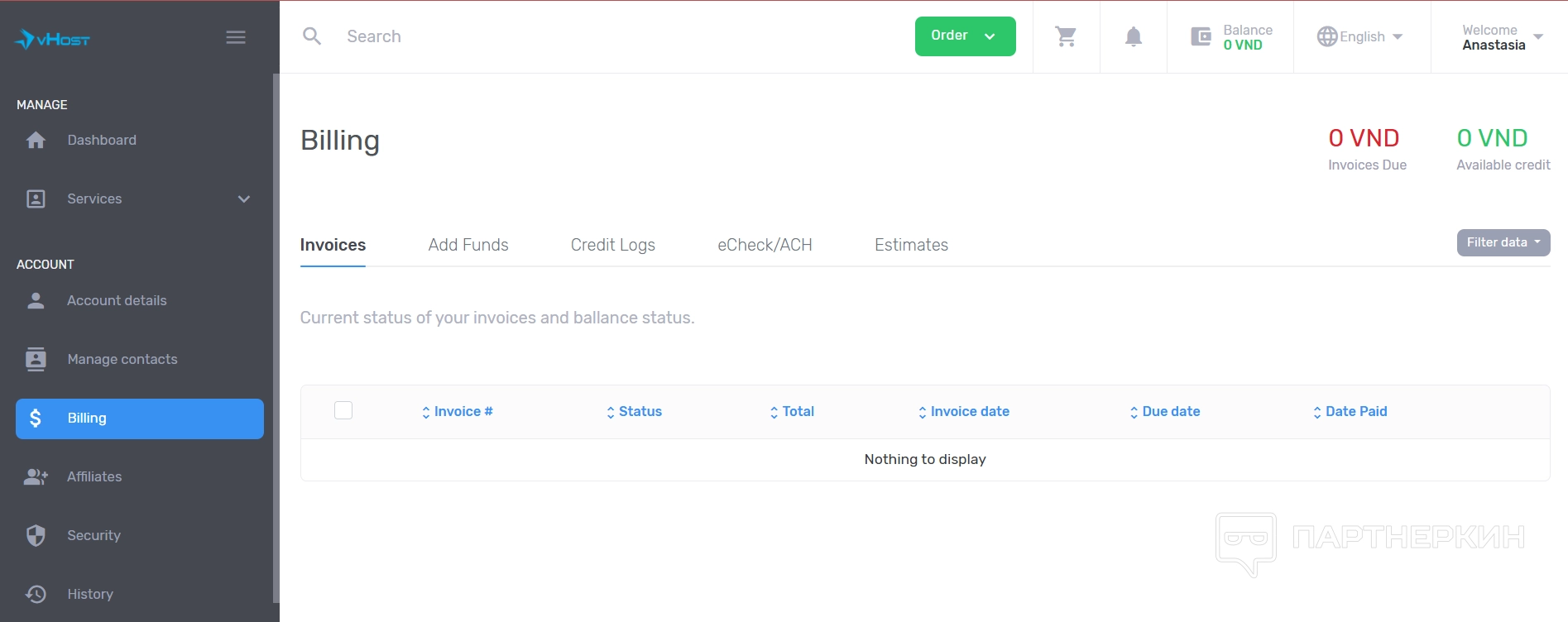Open the Filter data dropdown
1568x622 pixels.
click(x=1503, y=242)
